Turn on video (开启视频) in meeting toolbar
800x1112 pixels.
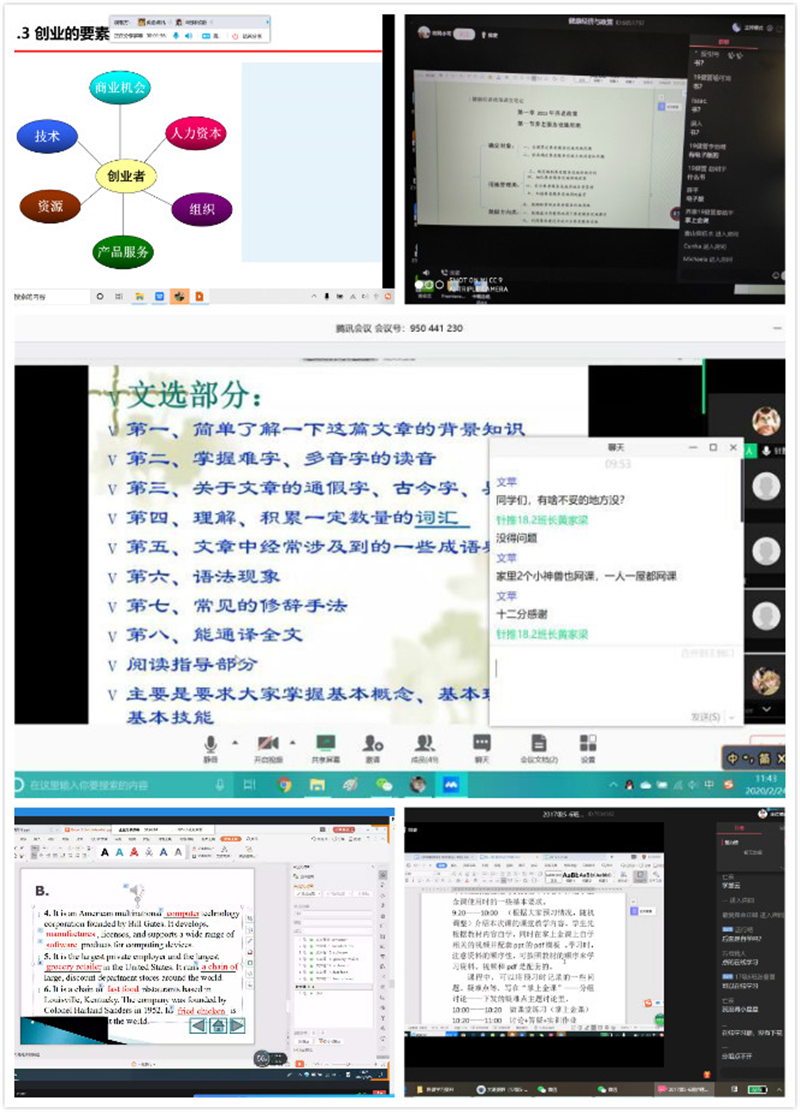268,743
